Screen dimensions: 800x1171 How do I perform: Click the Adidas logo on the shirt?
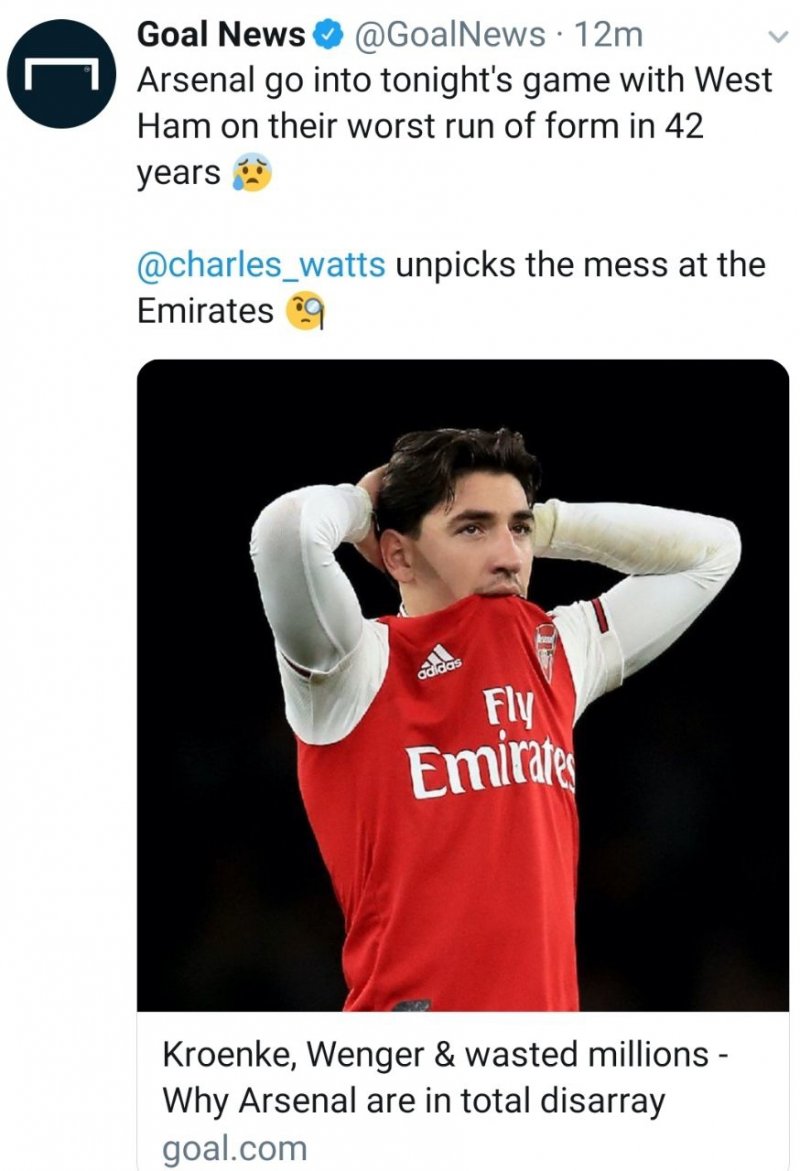pos(440,661)
